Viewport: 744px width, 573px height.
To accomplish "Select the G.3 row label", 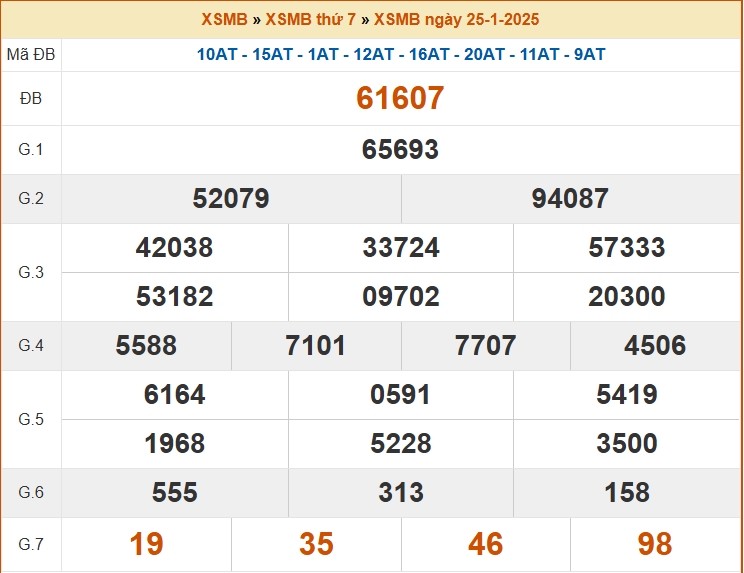I will click(x=31, y=272).
